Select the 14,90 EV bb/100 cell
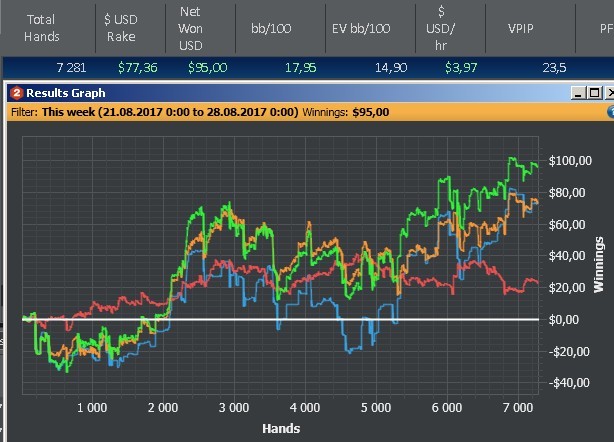Screen dimensions: 614x442 (391, 68)
